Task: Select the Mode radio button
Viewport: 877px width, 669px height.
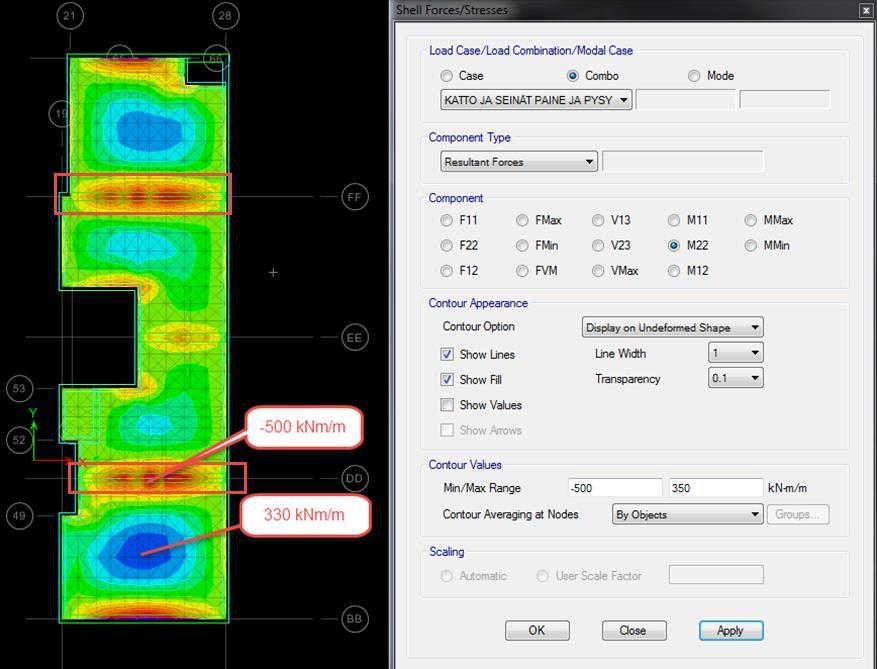Action: pyautogui.click(x=694, y=76)
